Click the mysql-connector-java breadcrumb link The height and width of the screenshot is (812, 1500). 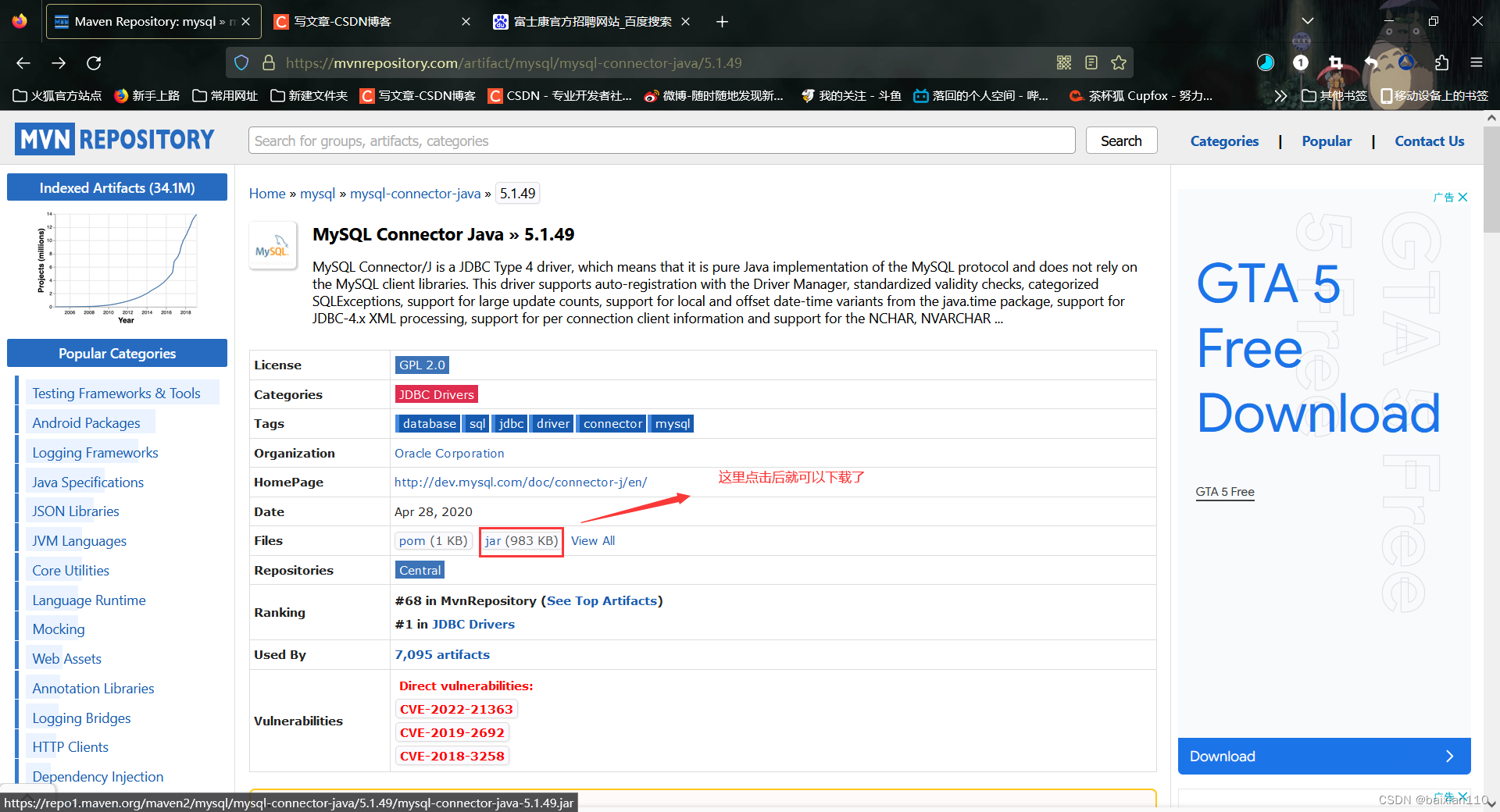415,194
